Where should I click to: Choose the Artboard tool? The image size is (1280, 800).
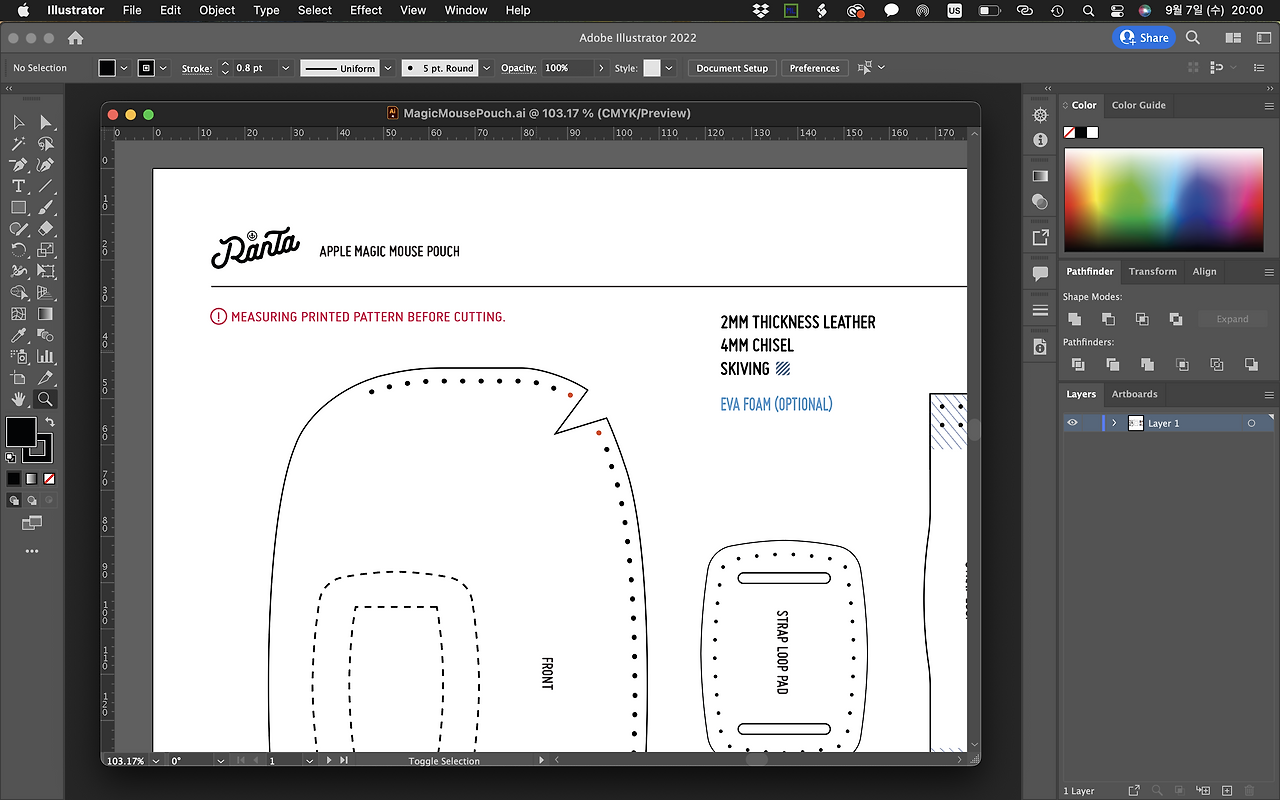click(x=19, y=378)
